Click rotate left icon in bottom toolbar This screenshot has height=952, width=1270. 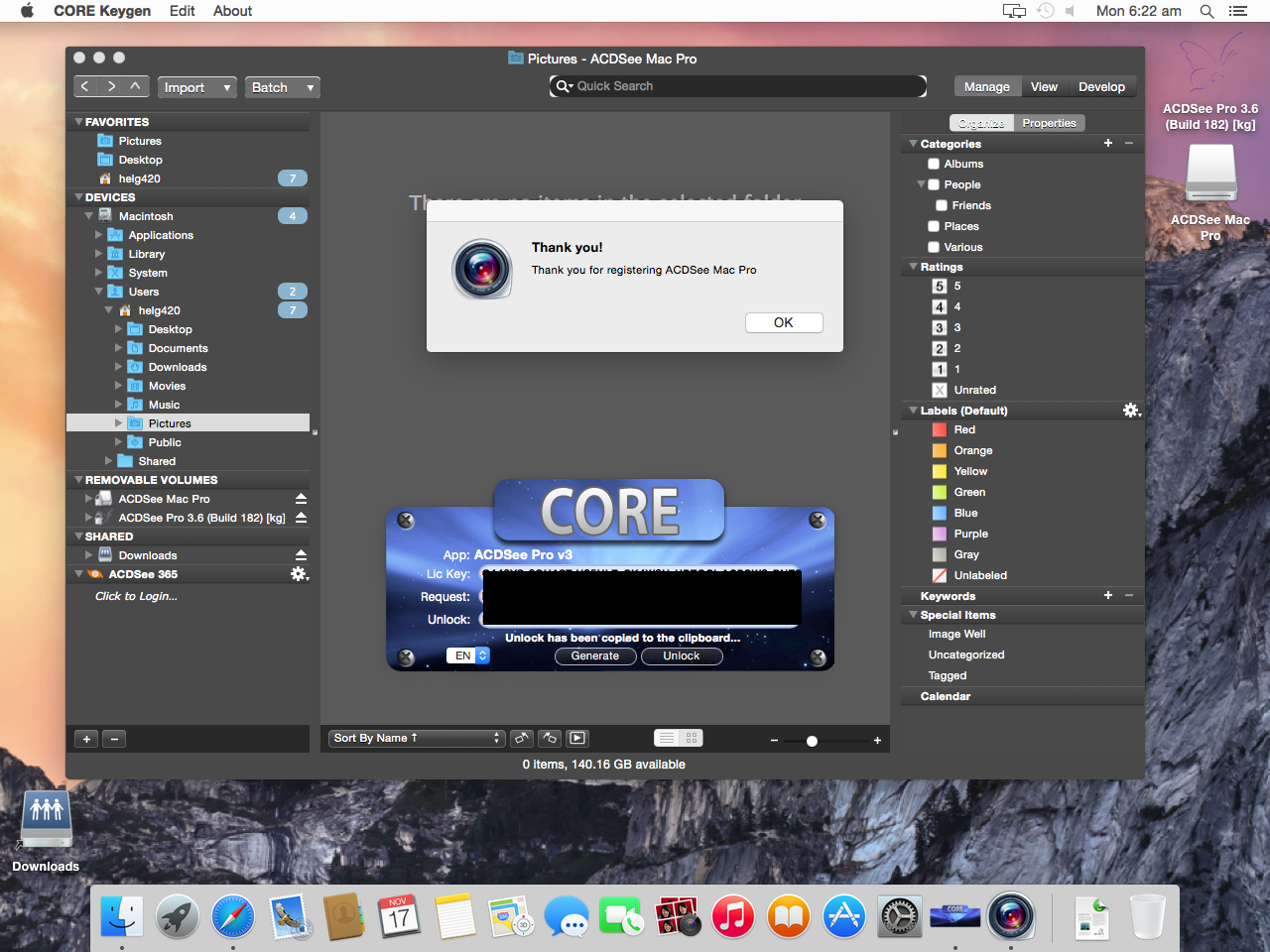522,738
